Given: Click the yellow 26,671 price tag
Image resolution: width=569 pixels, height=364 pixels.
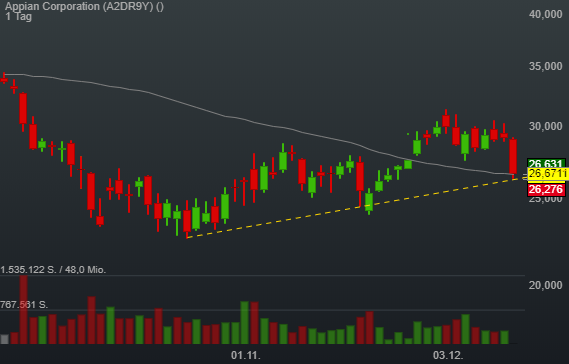Looking at the screenshot, I should tap(547, 173).
